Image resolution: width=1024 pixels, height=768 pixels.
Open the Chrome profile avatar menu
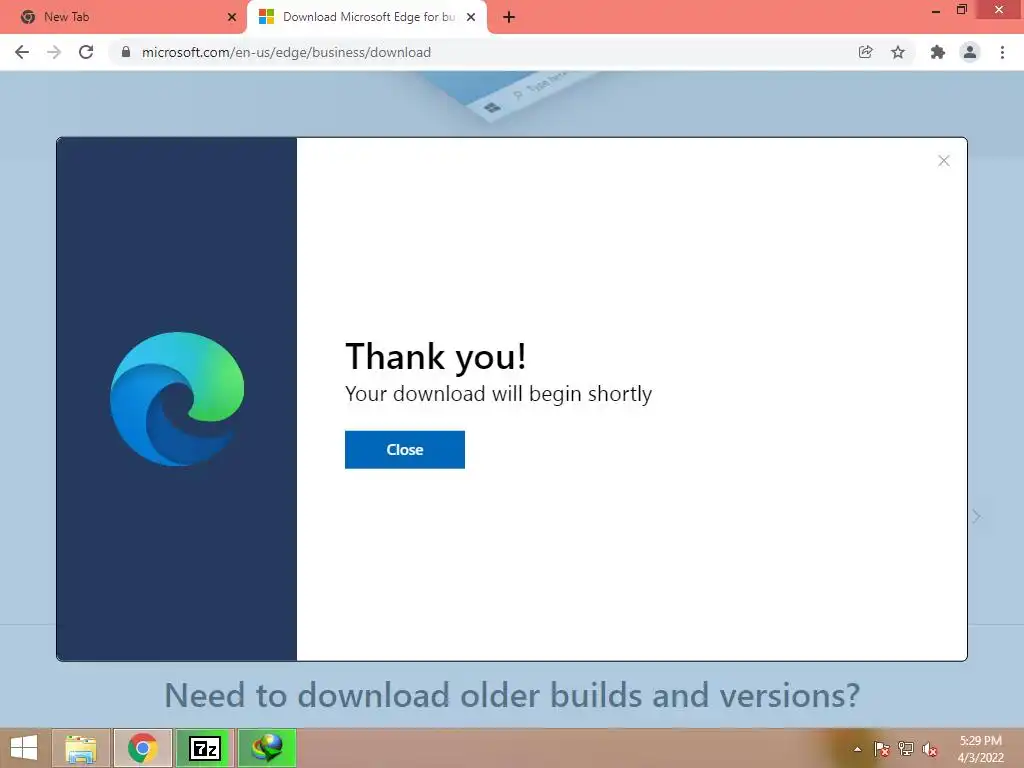click(x=970, y=52)
